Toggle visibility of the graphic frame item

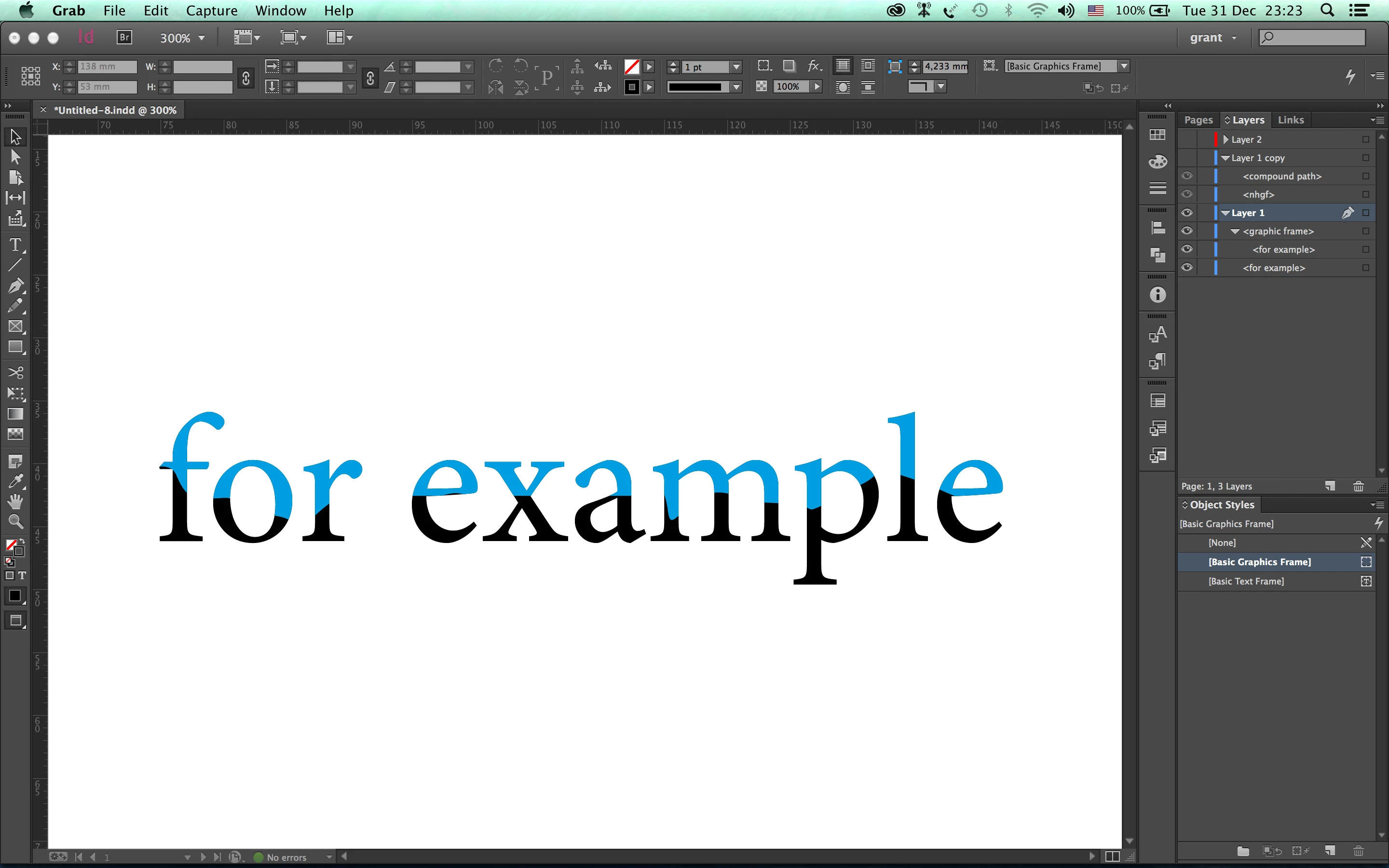pos(1187,231)
